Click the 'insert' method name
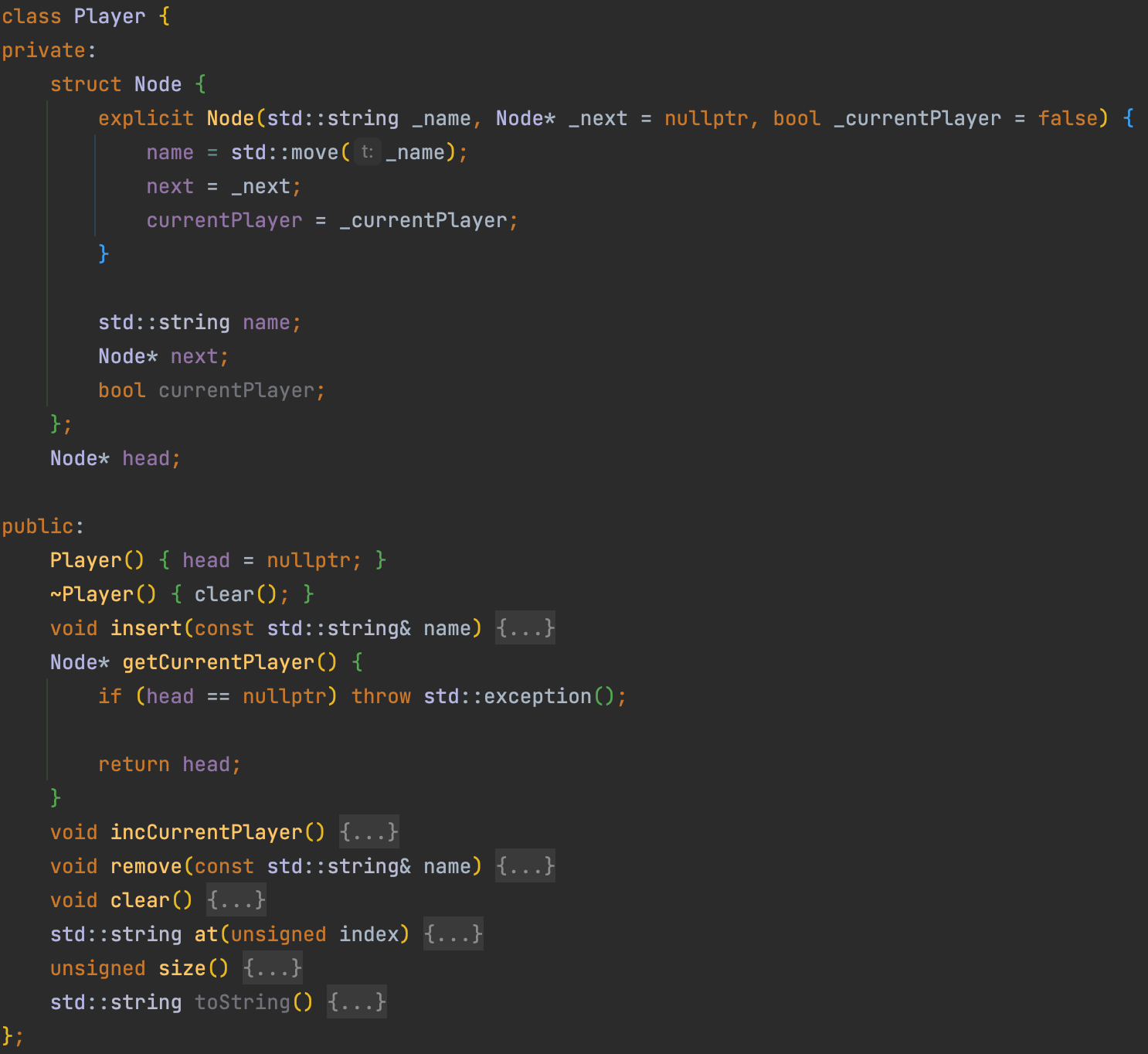This screenshot has height=1054, width=1148. pos(146,628)
